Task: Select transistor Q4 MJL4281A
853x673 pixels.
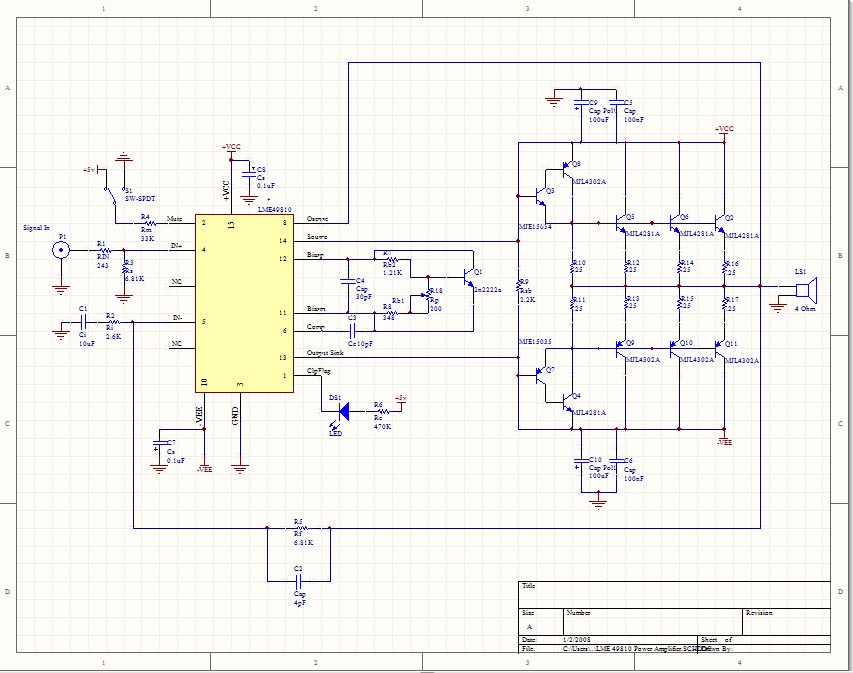Action: pyautogui.click(x=567, y=403)
